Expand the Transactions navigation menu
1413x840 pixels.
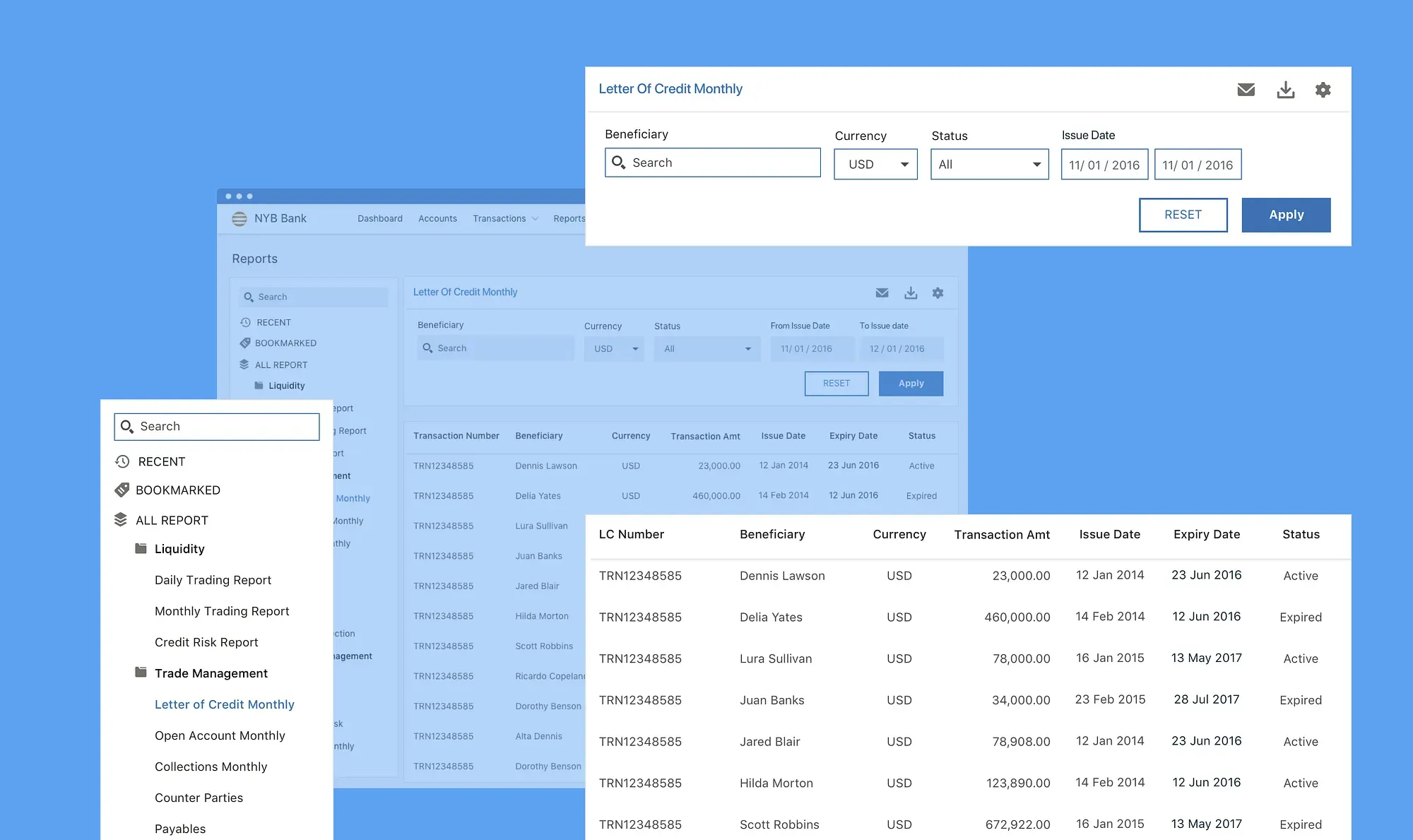coord(504,218)
